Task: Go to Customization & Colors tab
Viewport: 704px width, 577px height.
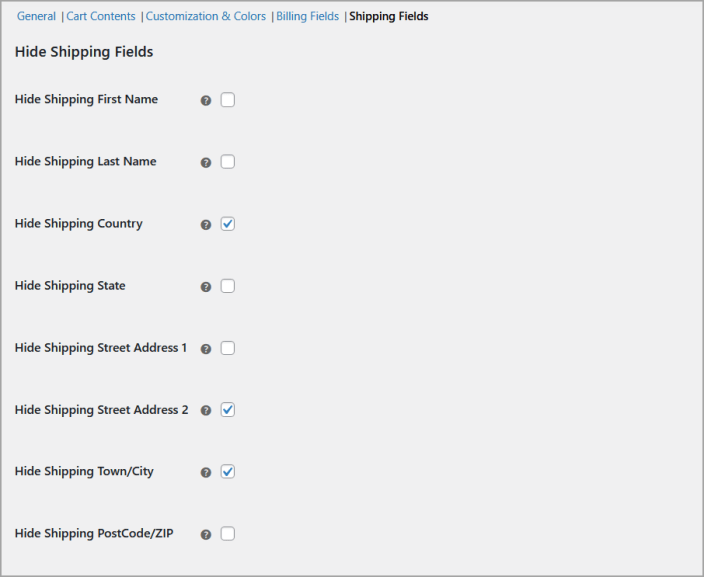Action: [206, 17]
